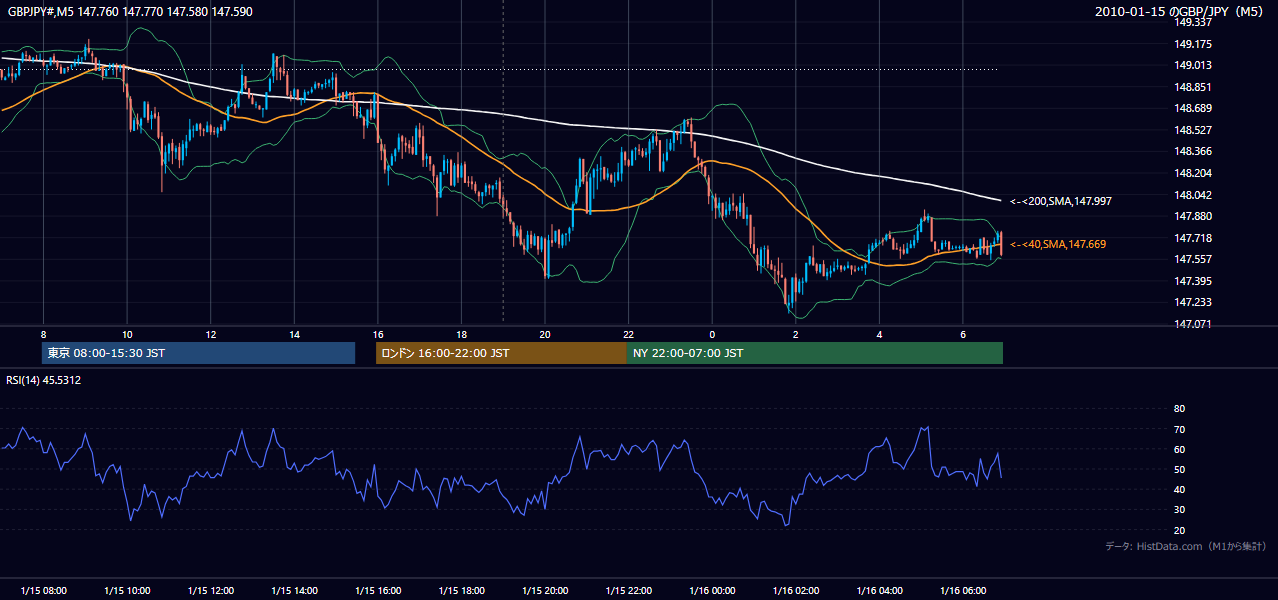Click price axis value 147.880
The height and width of the screenshot is (600, 1278).
[x=1193, y=216]
